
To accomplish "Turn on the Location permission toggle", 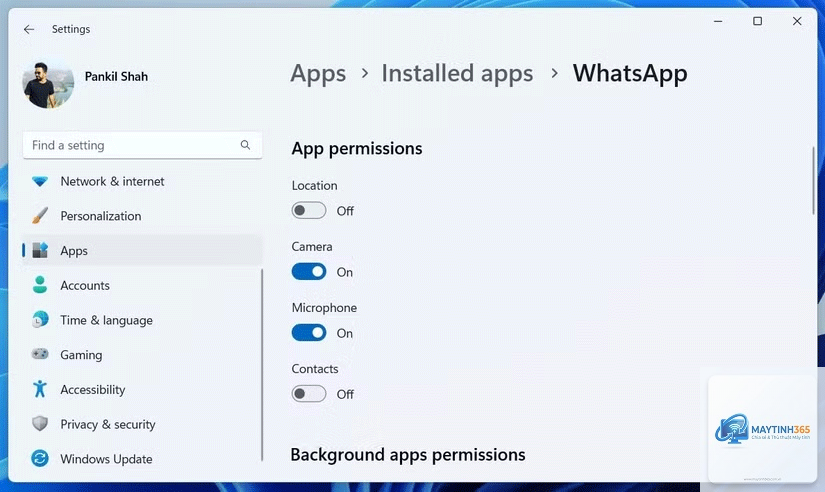I will coord(309,210).
